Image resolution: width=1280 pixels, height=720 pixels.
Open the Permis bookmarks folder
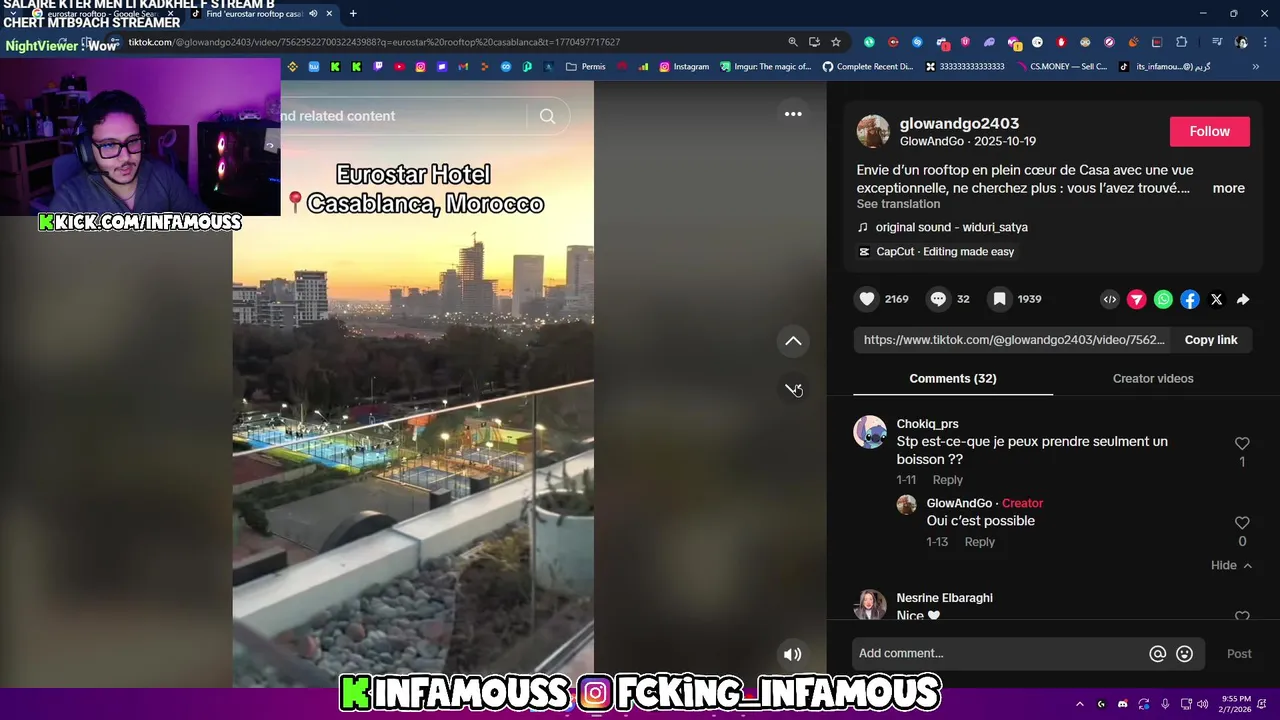[585, 67]
